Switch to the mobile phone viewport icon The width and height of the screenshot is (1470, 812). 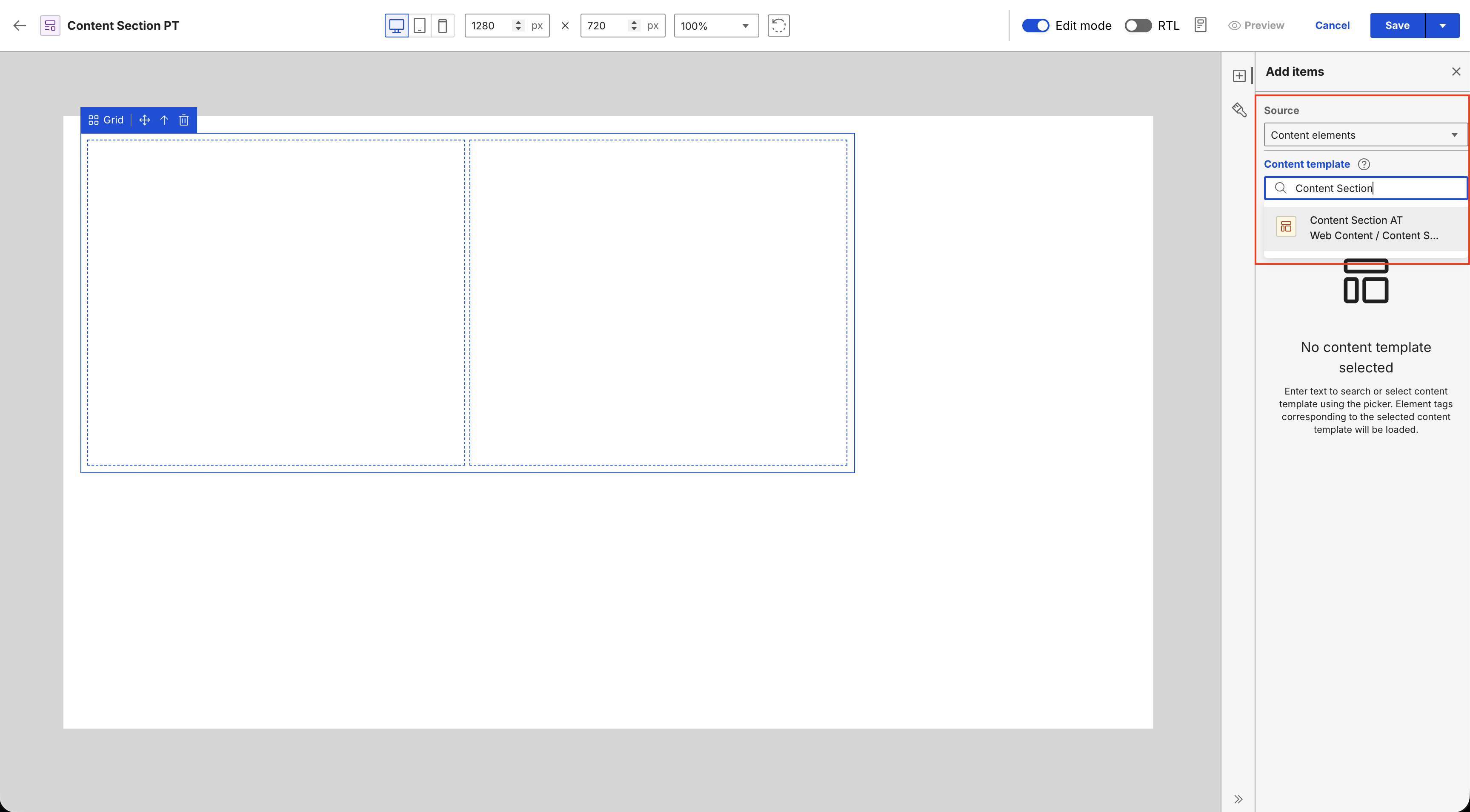[x=442, y=26]
